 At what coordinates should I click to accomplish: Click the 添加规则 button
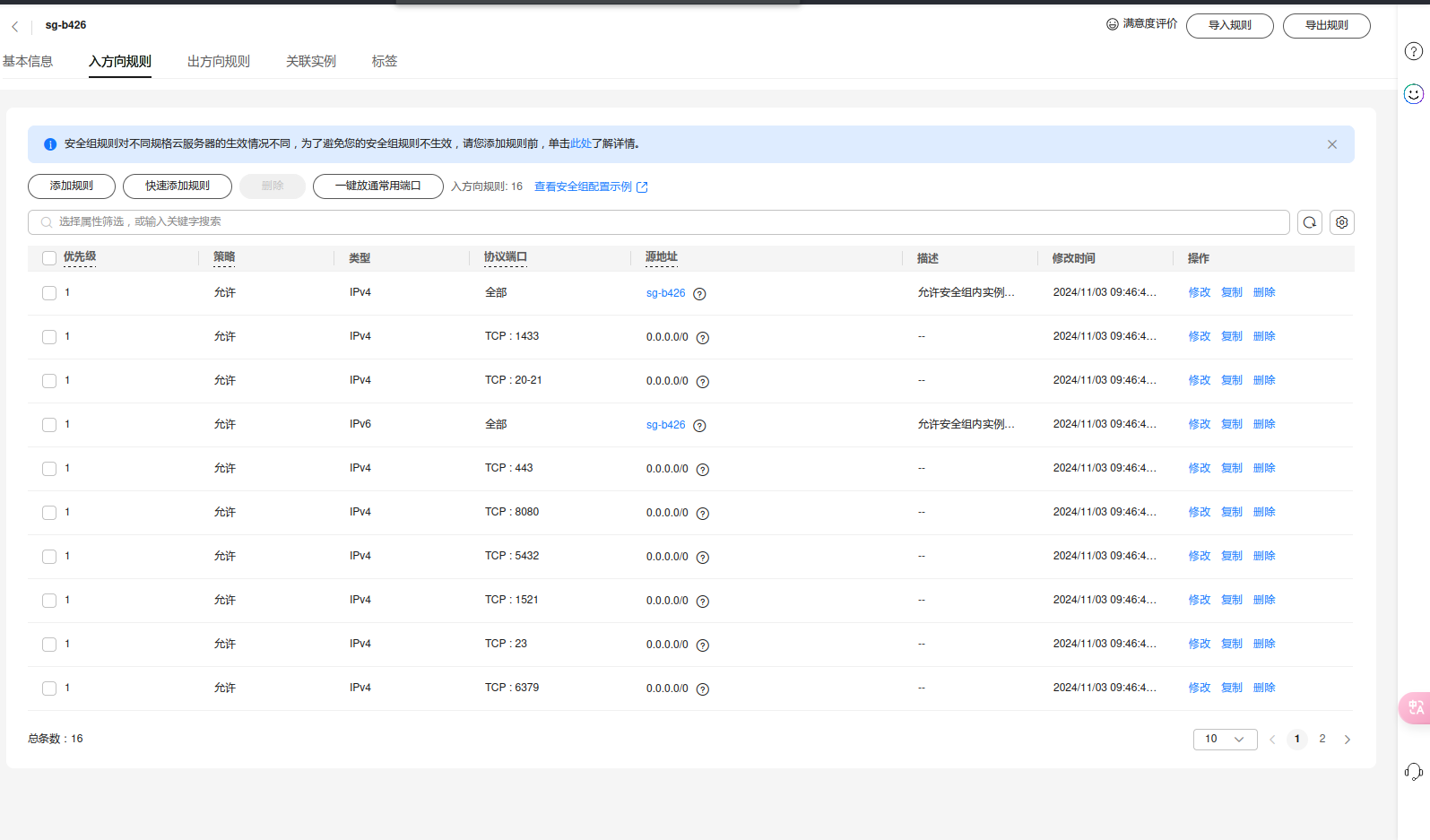pos(72,186)
